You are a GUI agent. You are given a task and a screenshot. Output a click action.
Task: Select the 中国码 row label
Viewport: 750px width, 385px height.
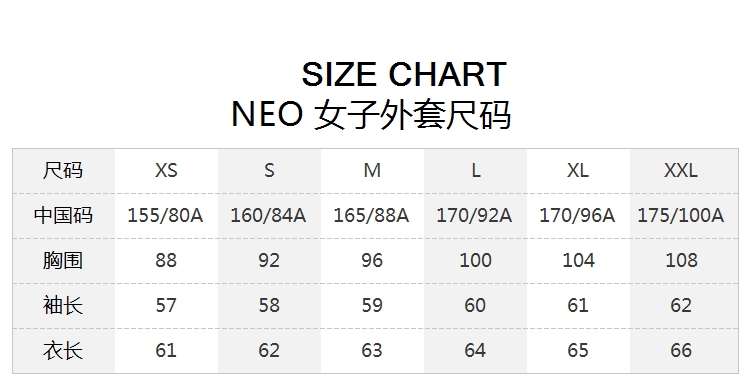(63, 216)
